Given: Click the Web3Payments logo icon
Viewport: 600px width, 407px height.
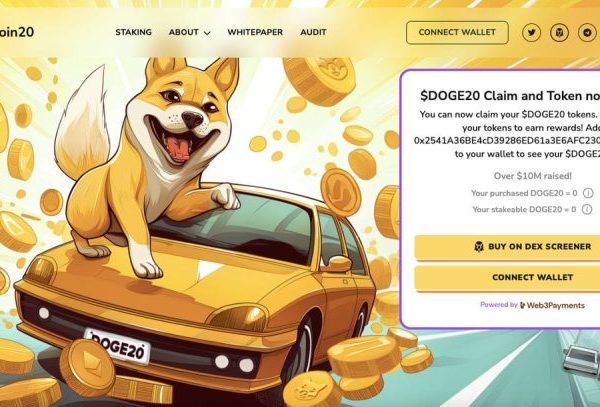Looking at the screenshot, I should point(522,305).
